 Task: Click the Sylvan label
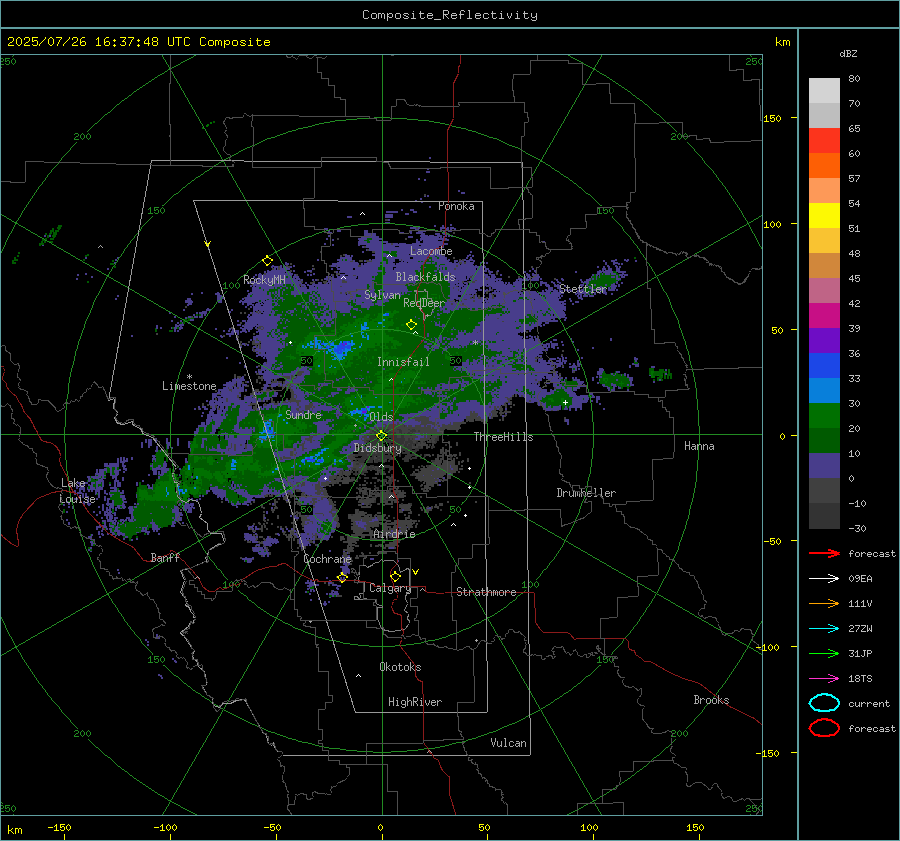pyautogui.click(x=382, y=295)
